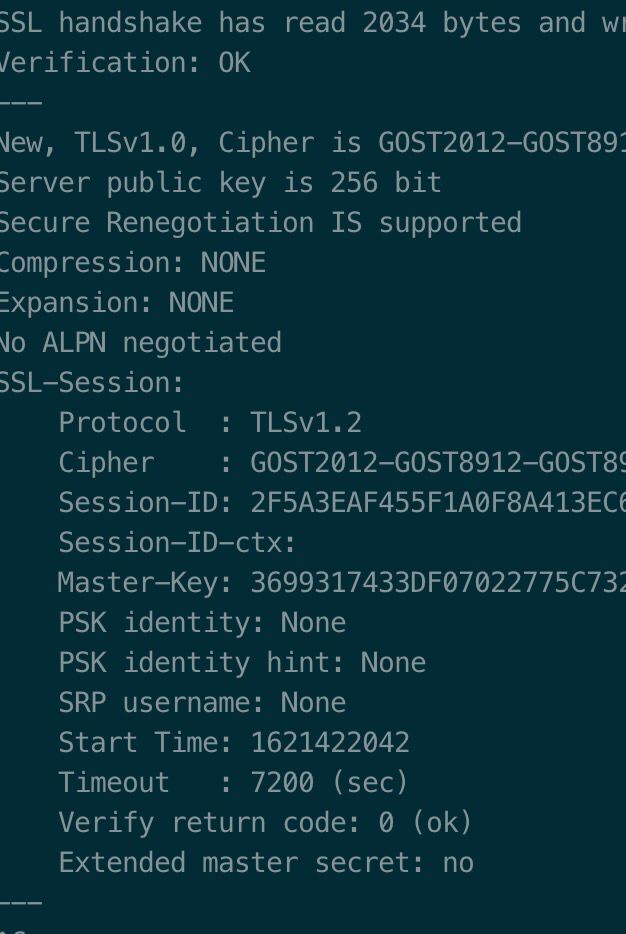Viewport: 626px width, 934px height.
Task: Click the Master-Key hex value
Action: 436,583
